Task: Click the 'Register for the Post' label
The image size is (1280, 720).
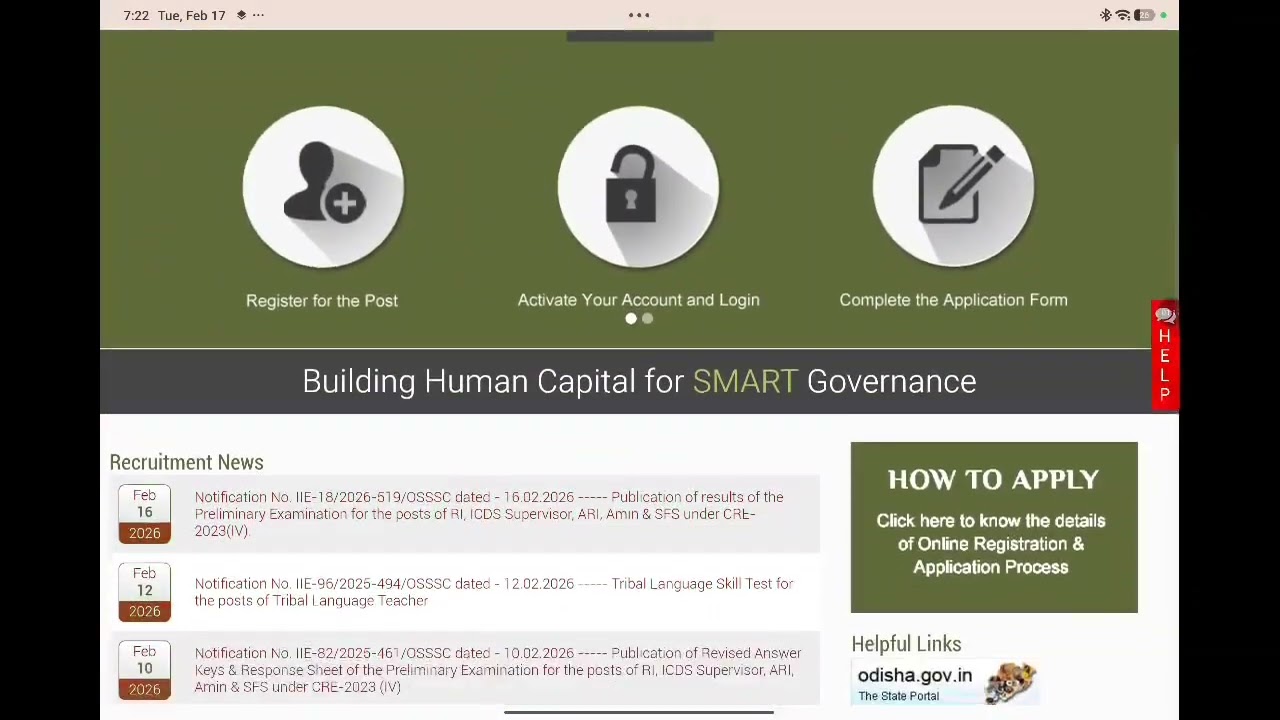Action: click(322, 300)
